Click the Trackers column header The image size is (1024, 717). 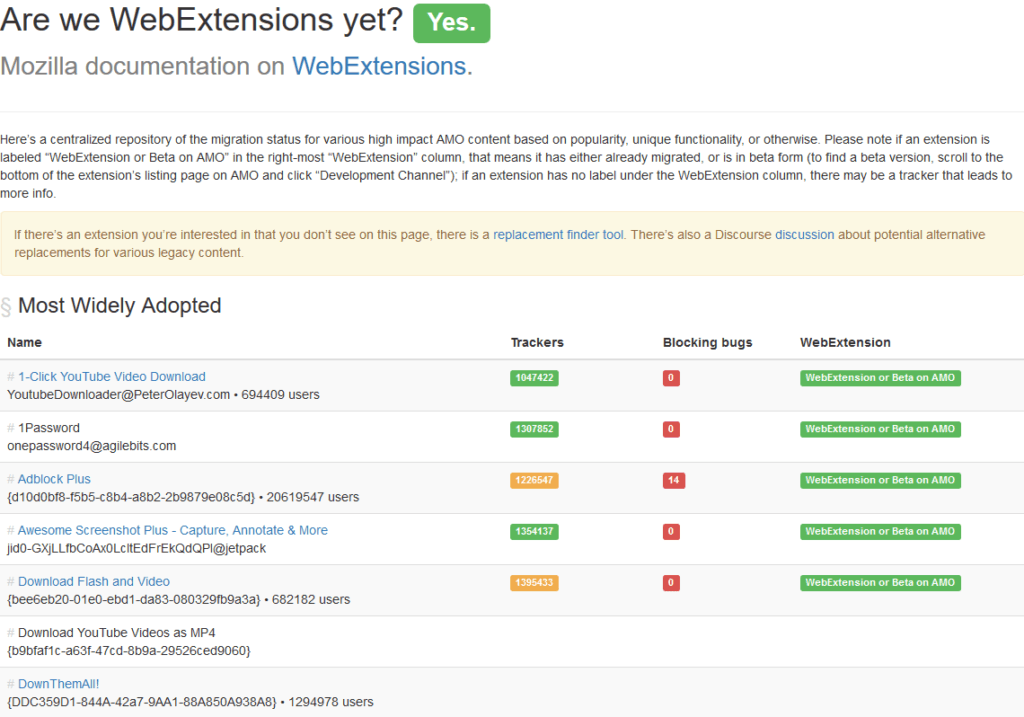[x=537, y=342]
